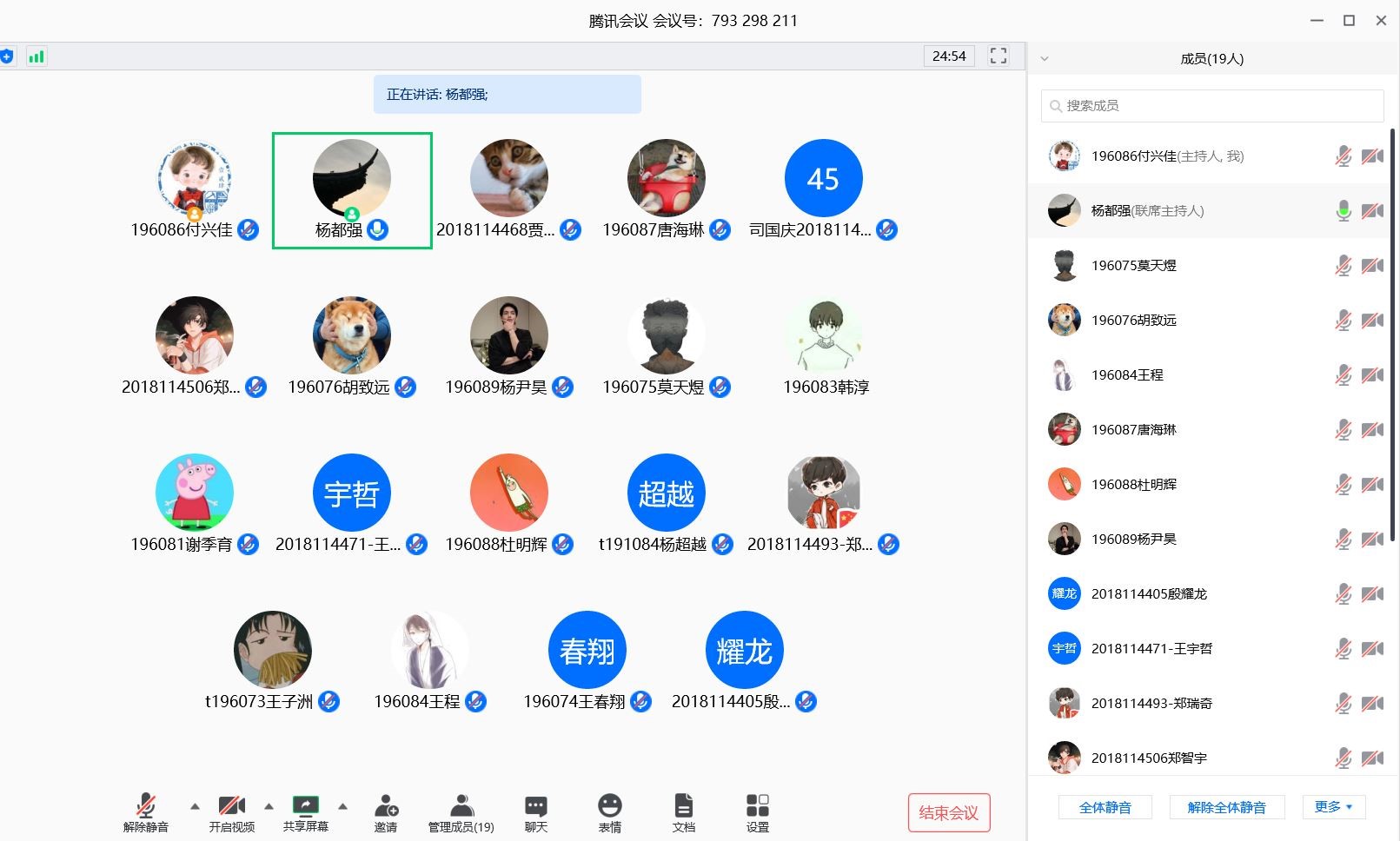Viewport: 1400px width, 841px height.
Task: Toggle 杨都强's microphone in member list
Action: (1344, 210)
